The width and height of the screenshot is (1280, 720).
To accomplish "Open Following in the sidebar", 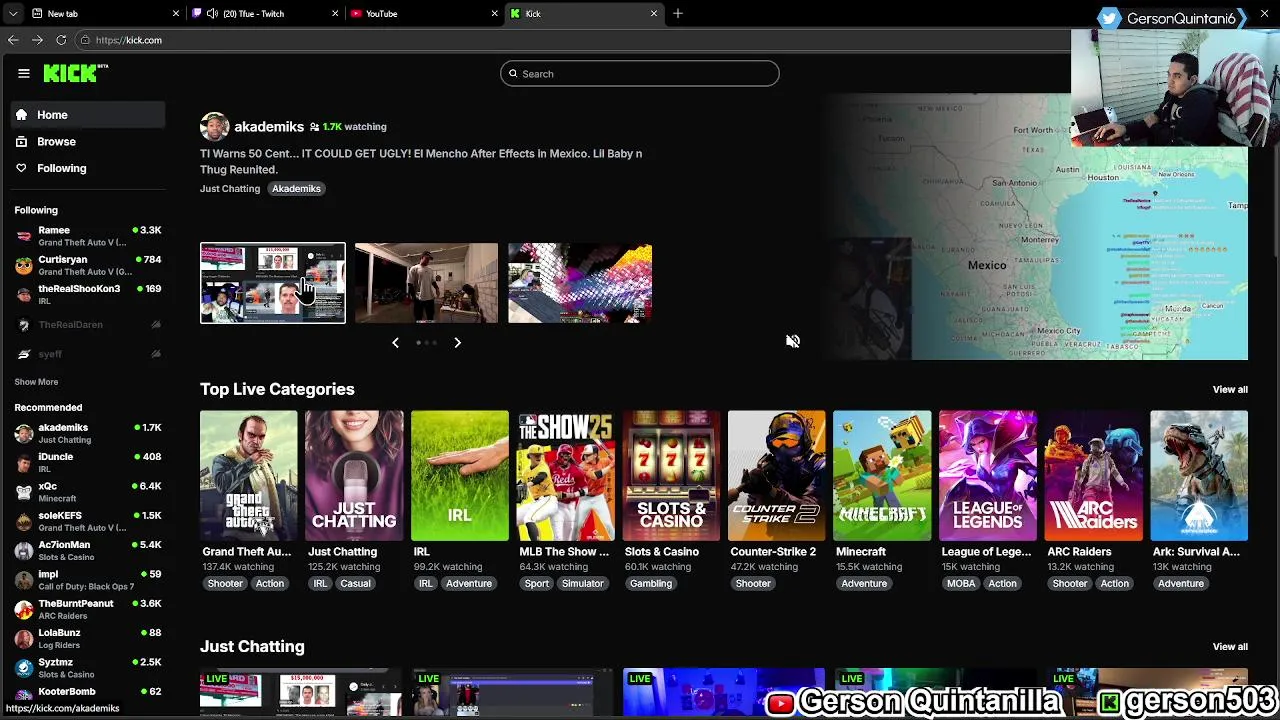I will click(89, 168).
